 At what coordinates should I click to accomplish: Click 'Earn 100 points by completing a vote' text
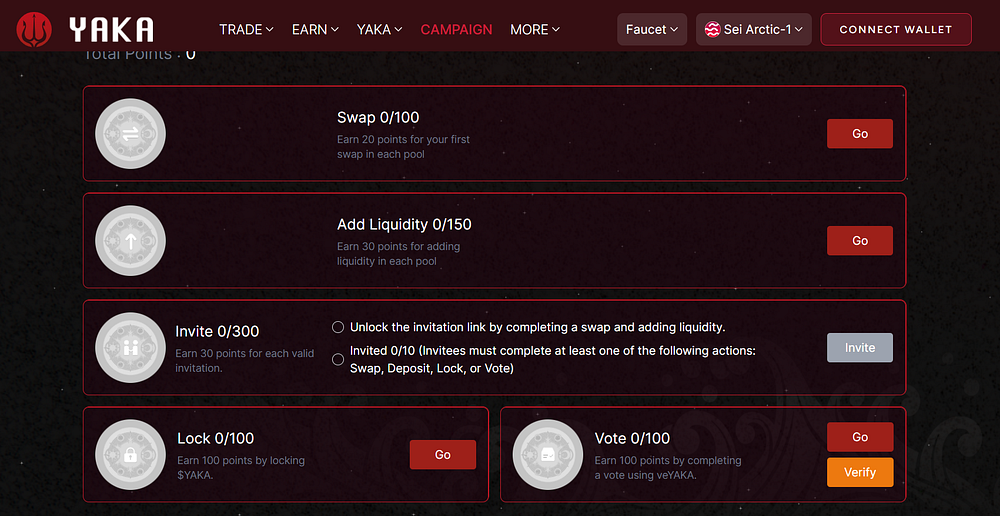tap(668, 468)
